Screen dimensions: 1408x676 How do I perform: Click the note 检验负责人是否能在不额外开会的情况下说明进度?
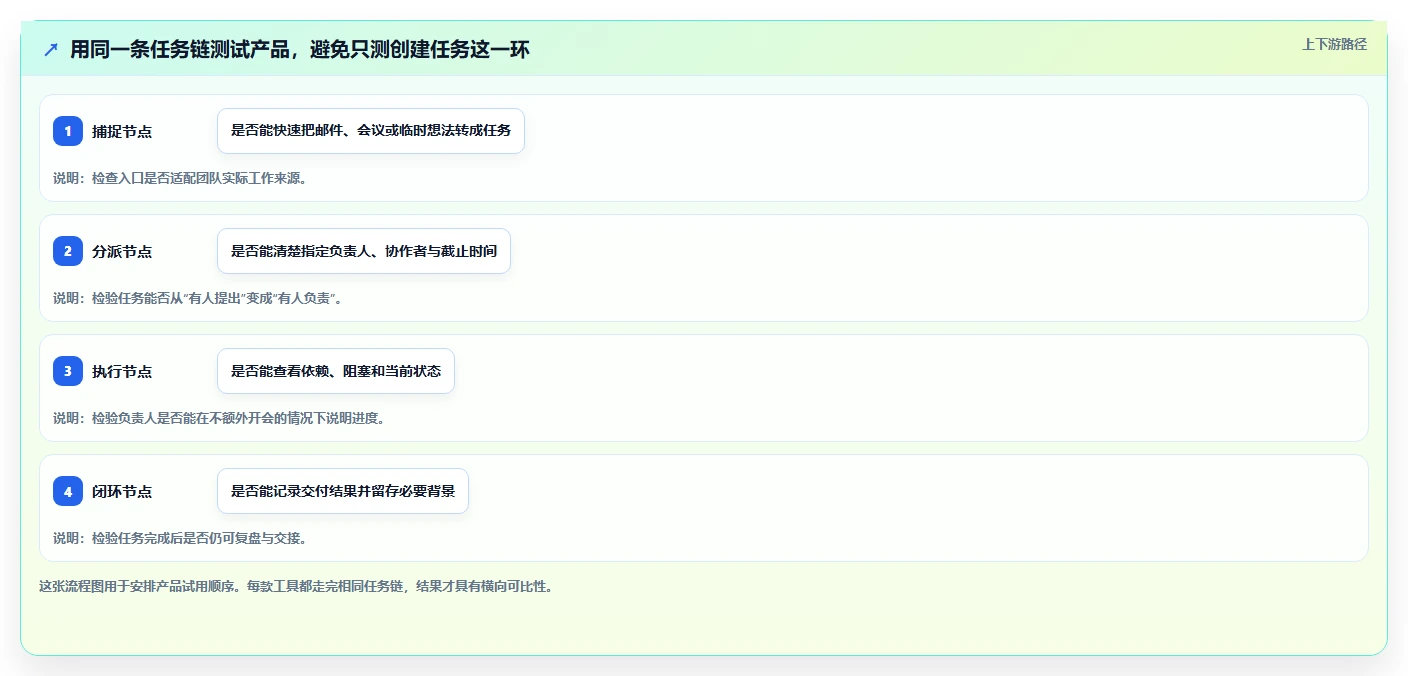pyautogui.click(x=219, y=418)
